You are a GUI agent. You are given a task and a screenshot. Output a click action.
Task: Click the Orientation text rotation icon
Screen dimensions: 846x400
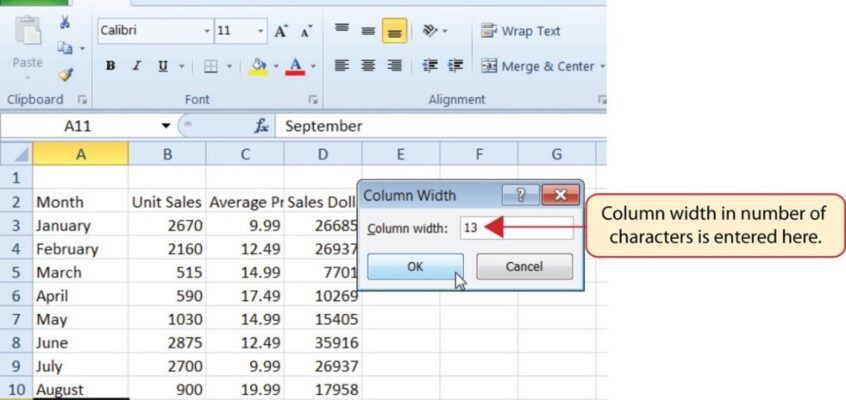click(x=431, y=31)
